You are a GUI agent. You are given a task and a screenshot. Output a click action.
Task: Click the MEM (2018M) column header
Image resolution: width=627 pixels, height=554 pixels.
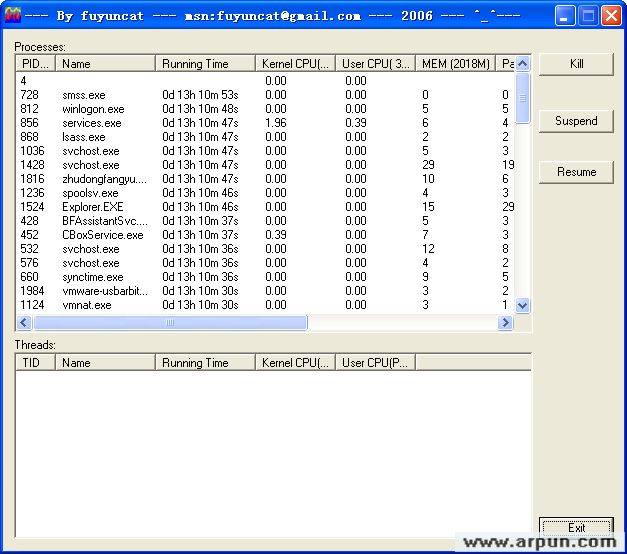454,64
